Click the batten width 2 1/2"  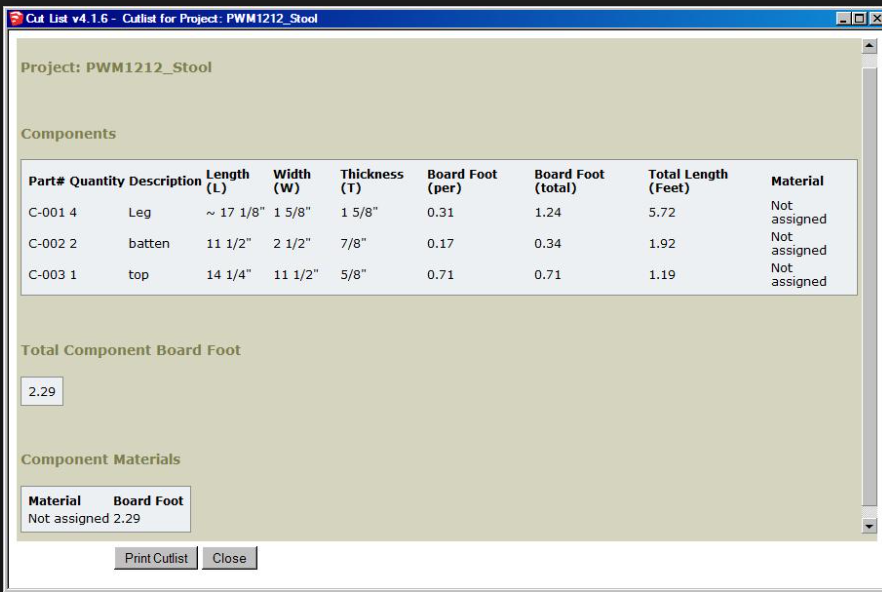pos(292,243)
